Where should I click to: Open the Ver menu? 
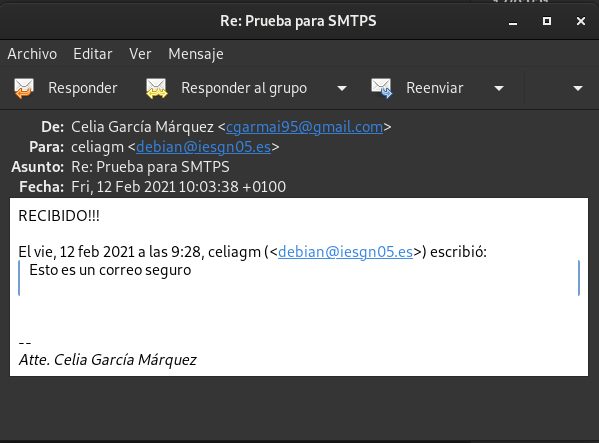click(140, 54)
